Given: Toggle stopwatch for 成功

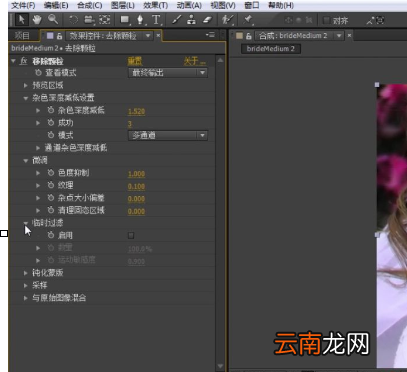Looking at the screenshot, I should pyautogui.click(x=51, y=123).
